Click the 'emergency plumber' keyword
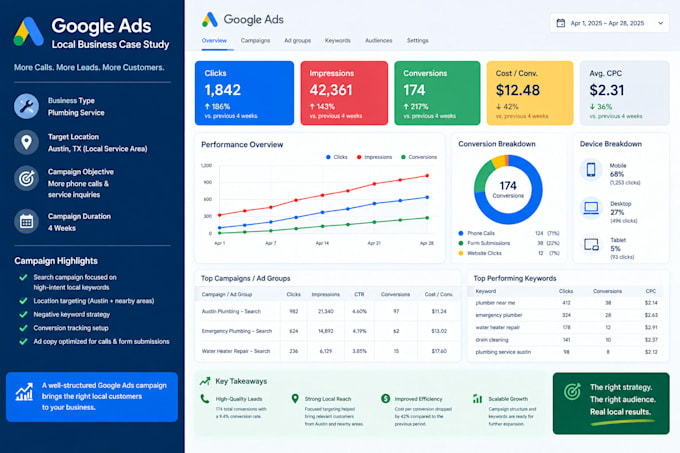680x453 pixels. click(x=499, y=315)
